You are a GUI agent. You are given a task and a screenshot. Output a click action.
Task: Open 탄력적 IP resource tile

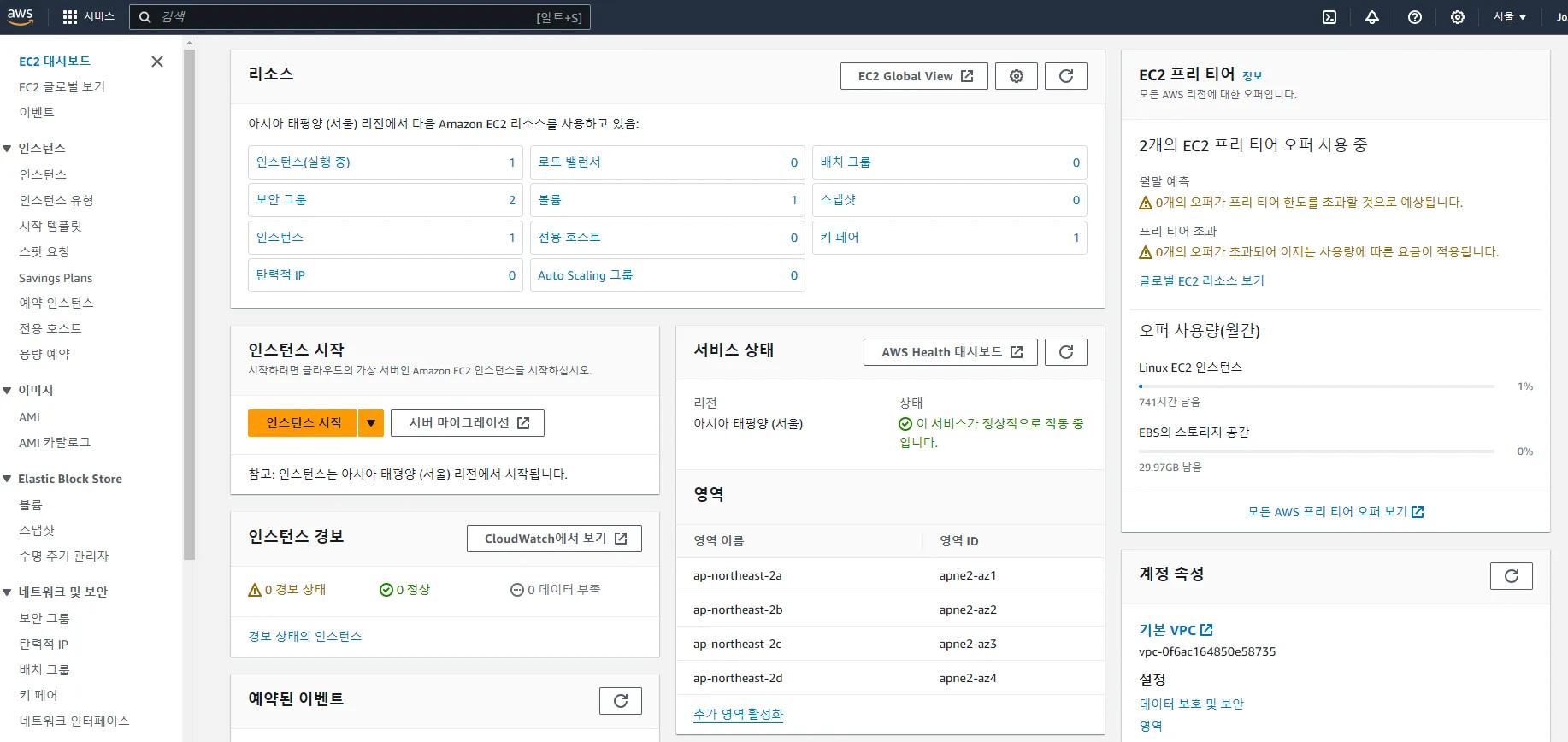pos(386,275)
